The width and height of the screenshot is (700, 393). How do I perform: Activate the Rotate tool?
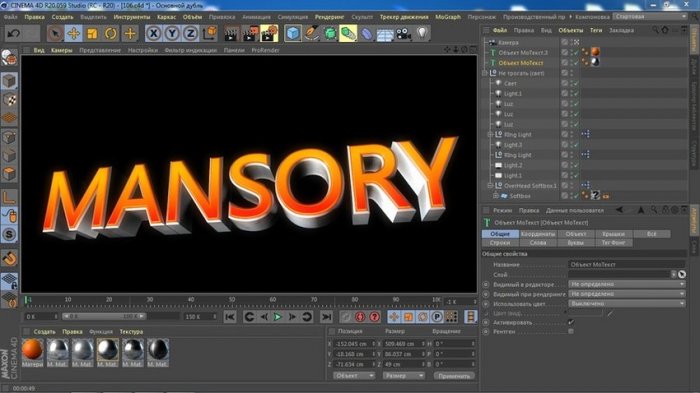pos(111,33)
